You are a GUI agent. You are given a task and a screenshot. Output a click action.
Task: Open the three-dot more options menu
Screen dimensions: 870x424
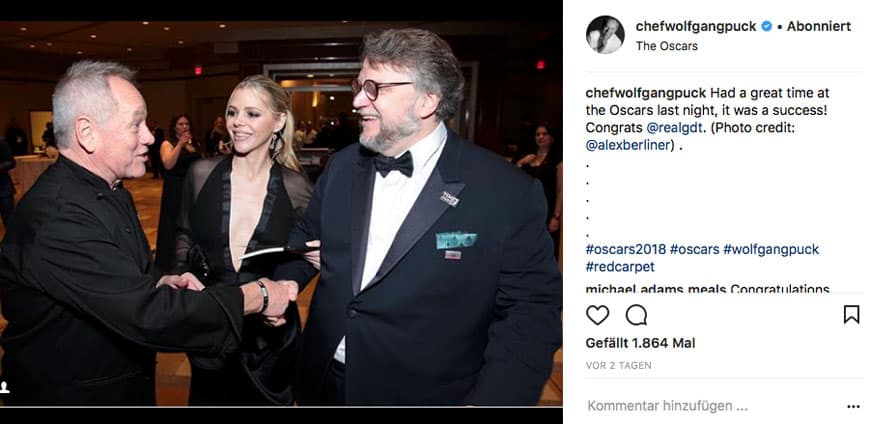coord(853,407)
